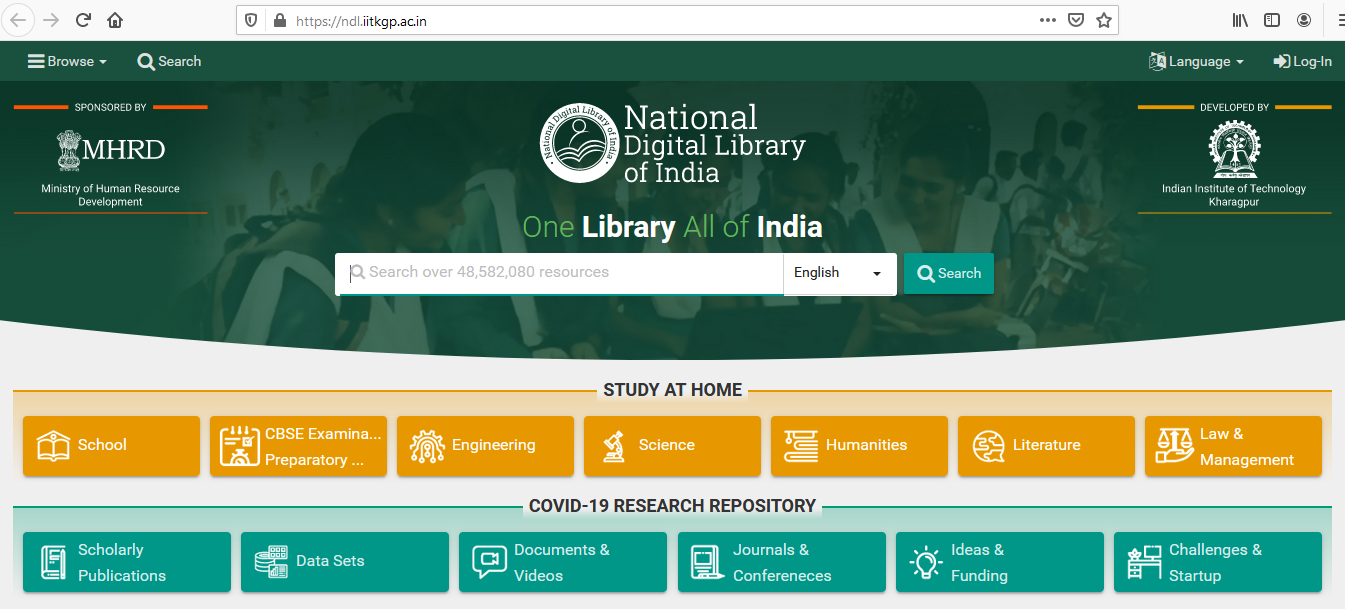The height and width of the screenshot is (609, 1345).
Task: Open the Data Sets repository tile
Action: click(x=344, y=562)
